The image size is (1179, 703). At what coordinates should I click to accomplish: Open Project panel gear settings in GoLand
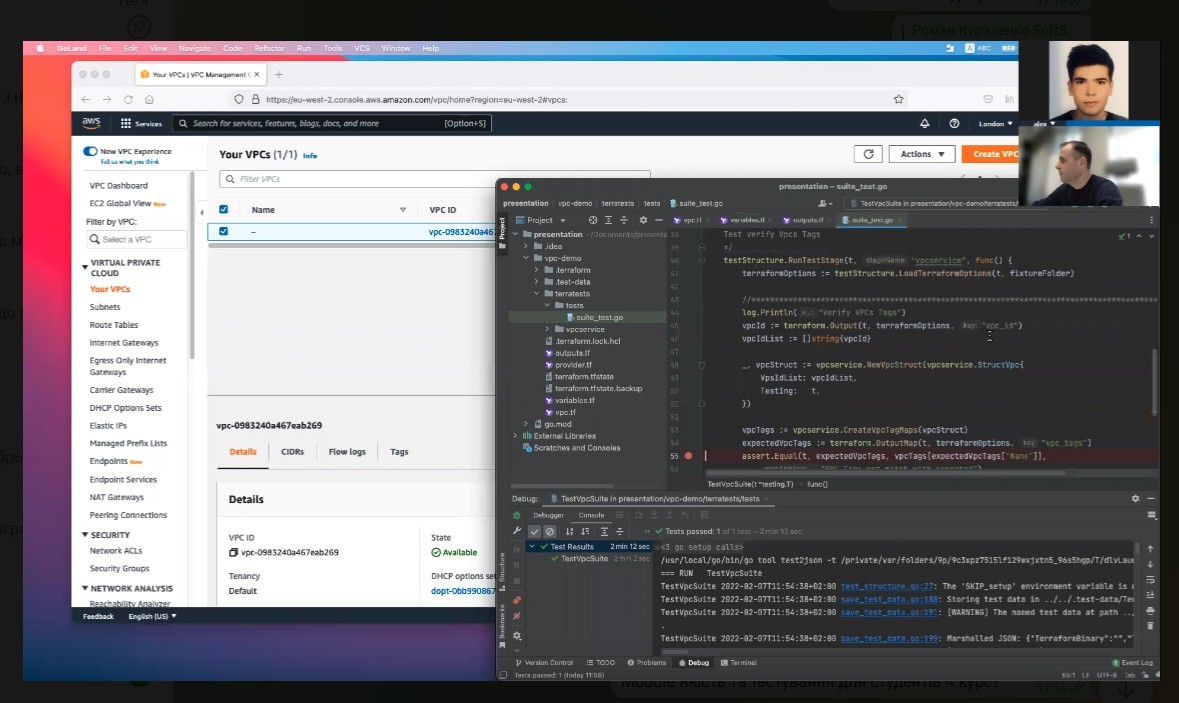[x=643, y=220]
